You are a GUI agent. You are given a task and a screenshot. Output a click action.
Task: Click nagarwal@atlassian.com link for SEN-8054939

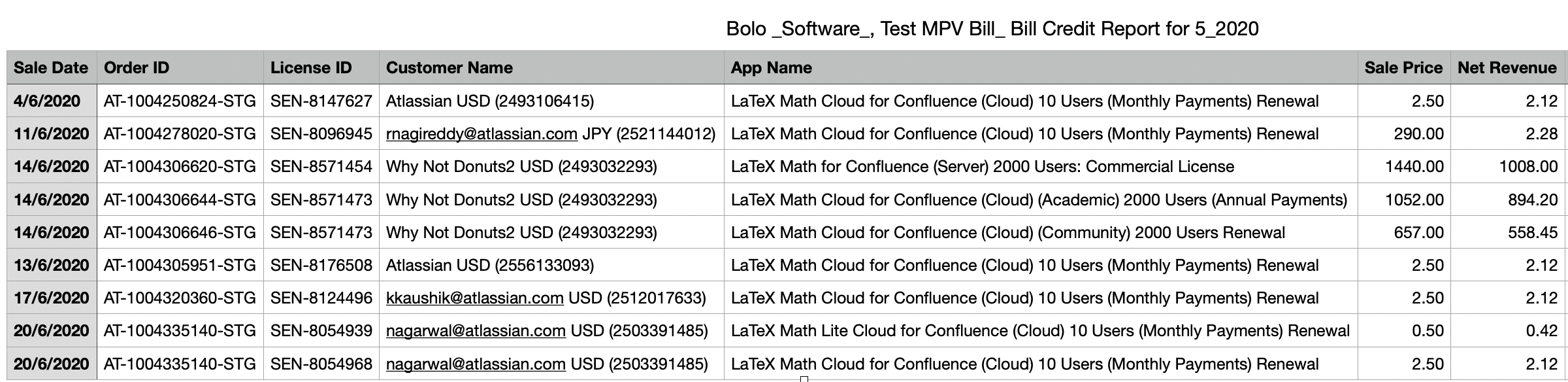(x=476, y=331)
